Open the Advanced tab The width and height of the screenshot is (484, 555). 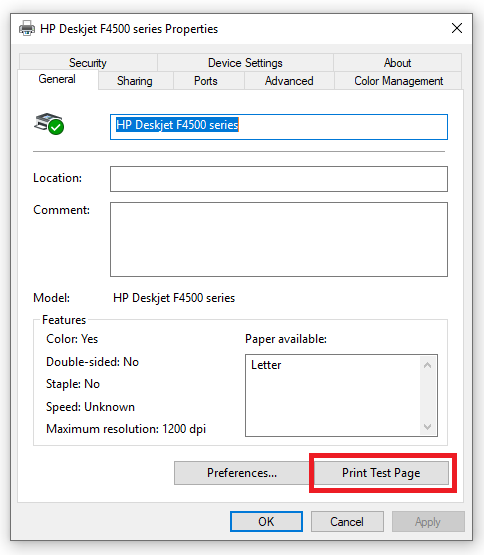[x=289, y=81]
